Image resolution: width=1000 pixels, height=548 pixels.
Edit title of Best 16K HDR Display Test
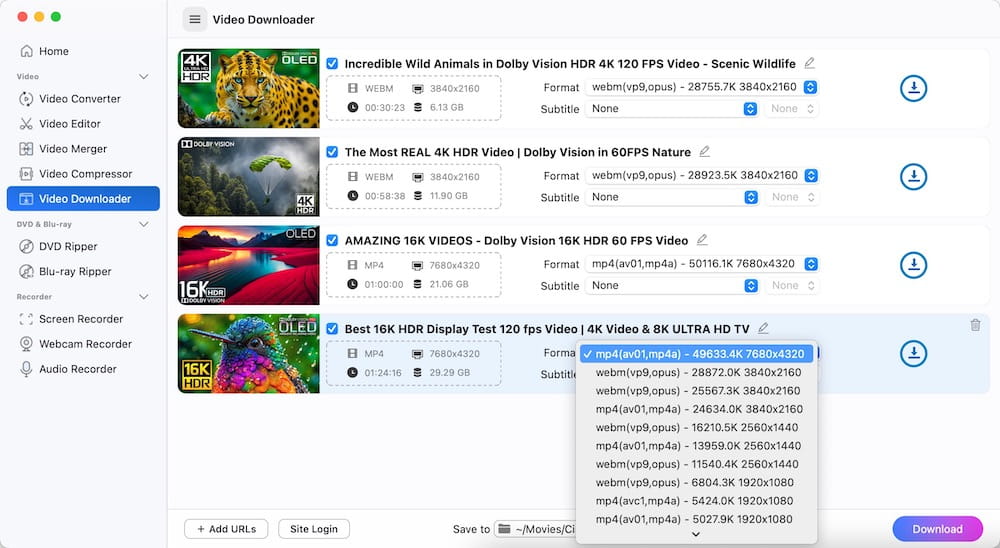coord(763,328)
